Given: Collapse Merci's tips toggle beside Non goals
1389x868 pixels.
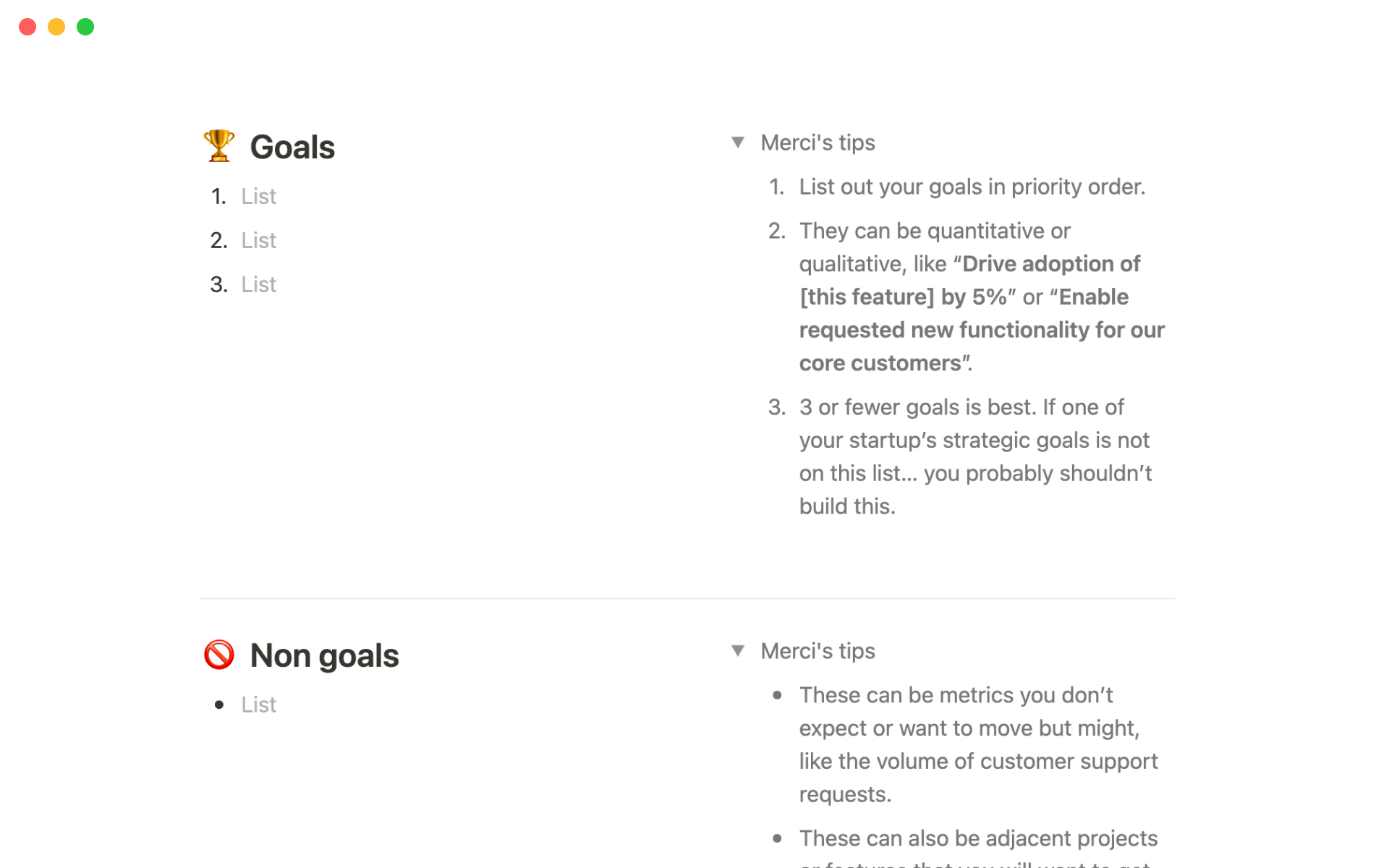Looking at the screenshot, I should click(x=737, y=651).
